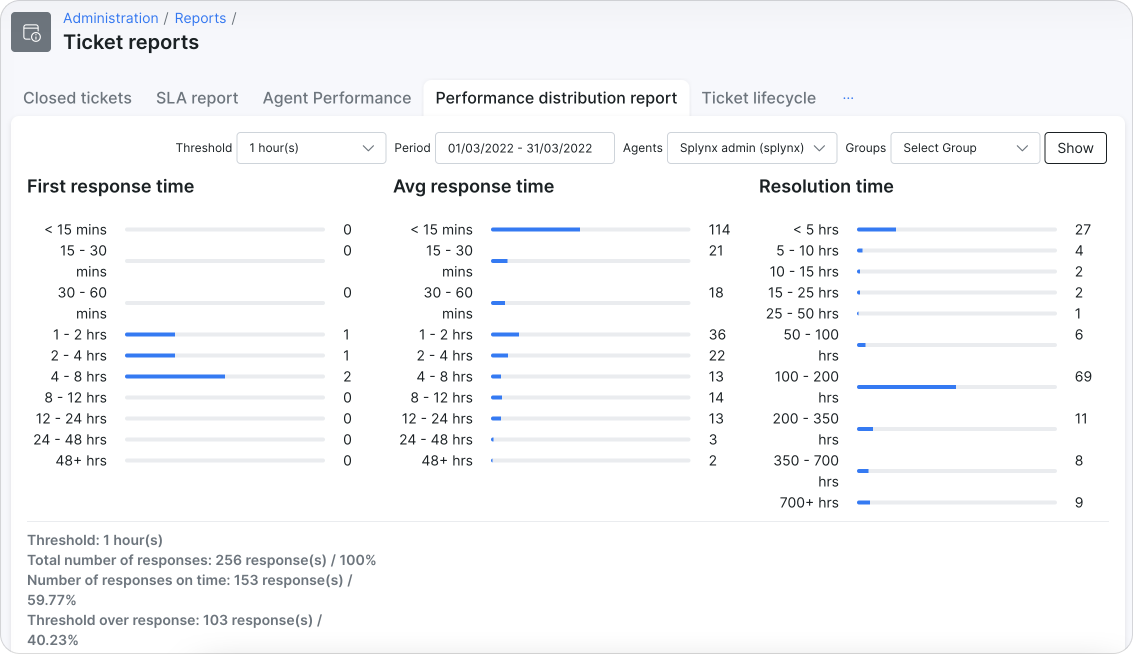Open the Agents dropdown showing Splynx admin

point(751,147)
